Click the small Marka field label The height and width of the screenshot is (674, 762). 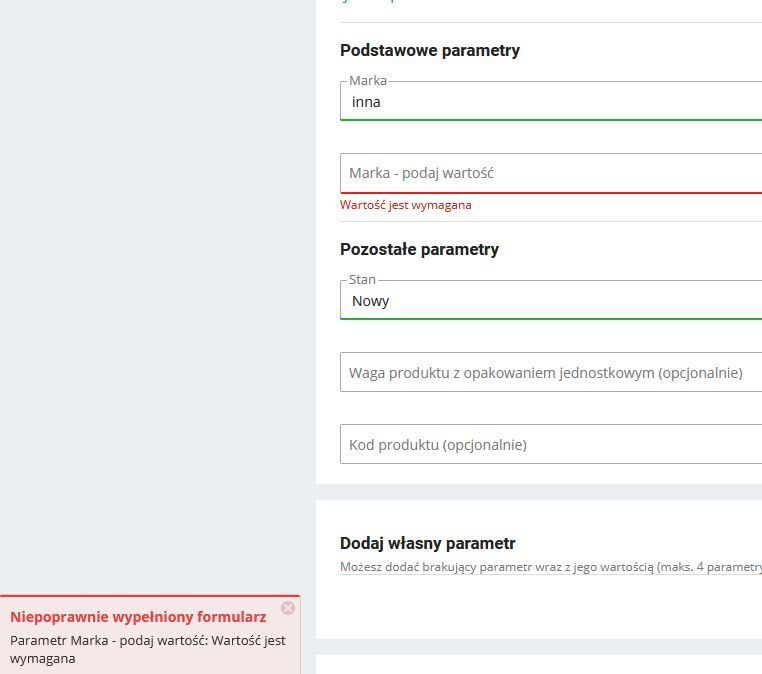point(367,81)
